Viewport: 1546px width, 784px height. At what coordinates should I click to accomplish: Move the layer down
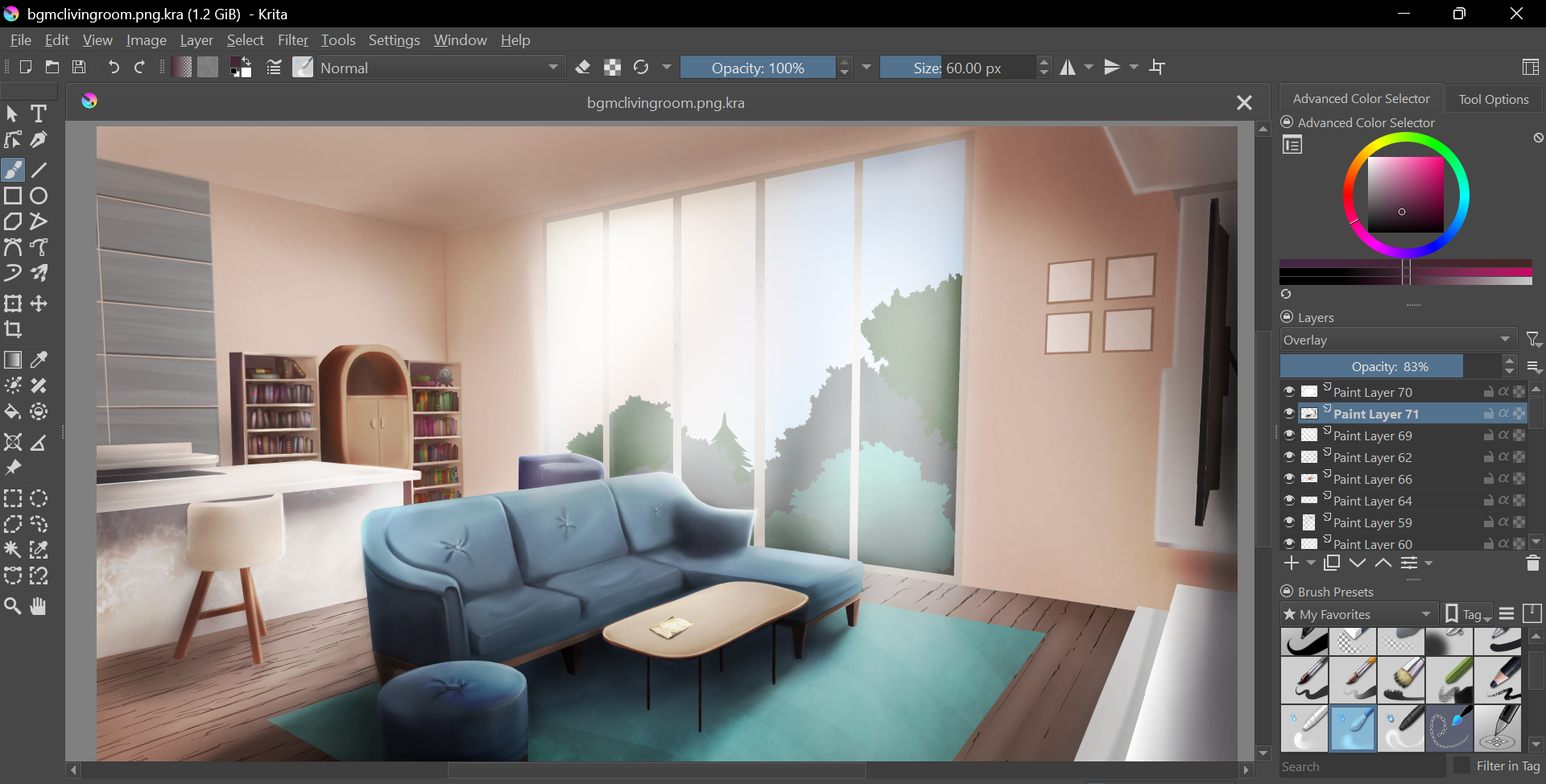coord(1358,563)
